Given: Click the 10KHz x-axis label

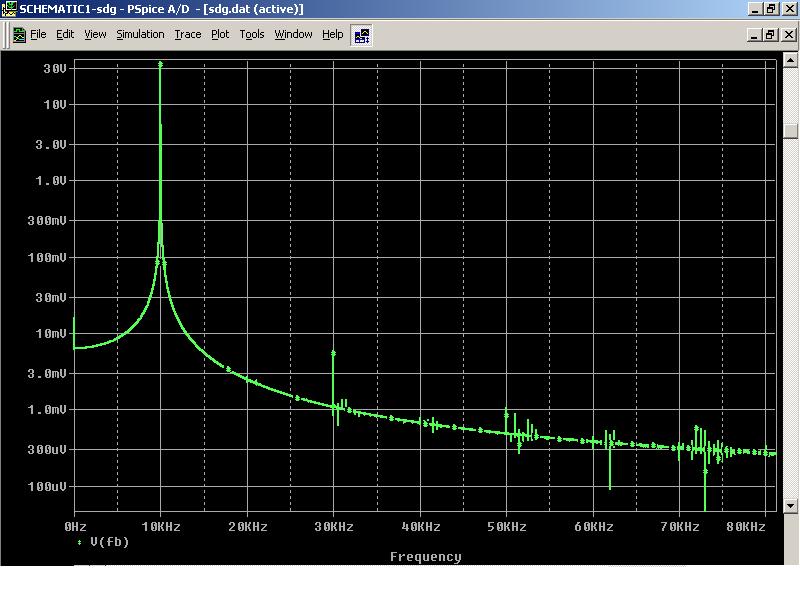Looking at the screenshot, I should point(161,527).
